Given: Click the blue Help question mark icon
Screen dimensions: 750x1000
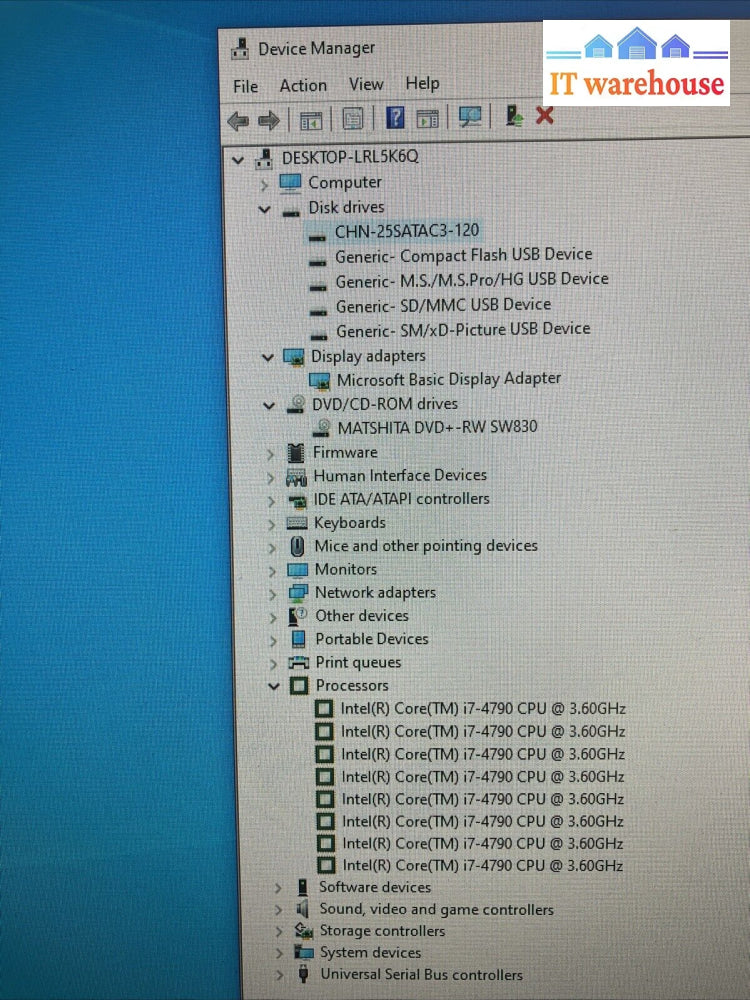Looking at the screenshot, I should coord(395,119).
